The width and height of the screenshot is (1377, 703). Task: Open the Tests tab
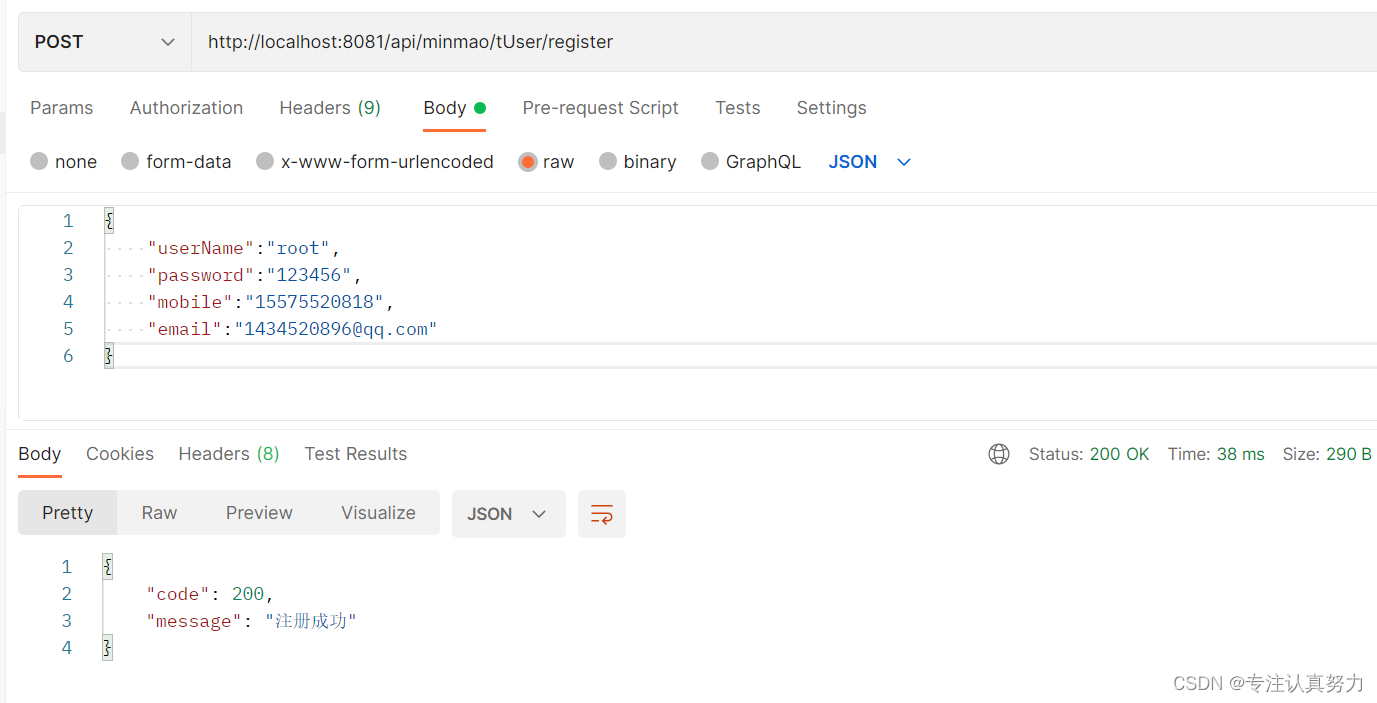tap(737, 108)
